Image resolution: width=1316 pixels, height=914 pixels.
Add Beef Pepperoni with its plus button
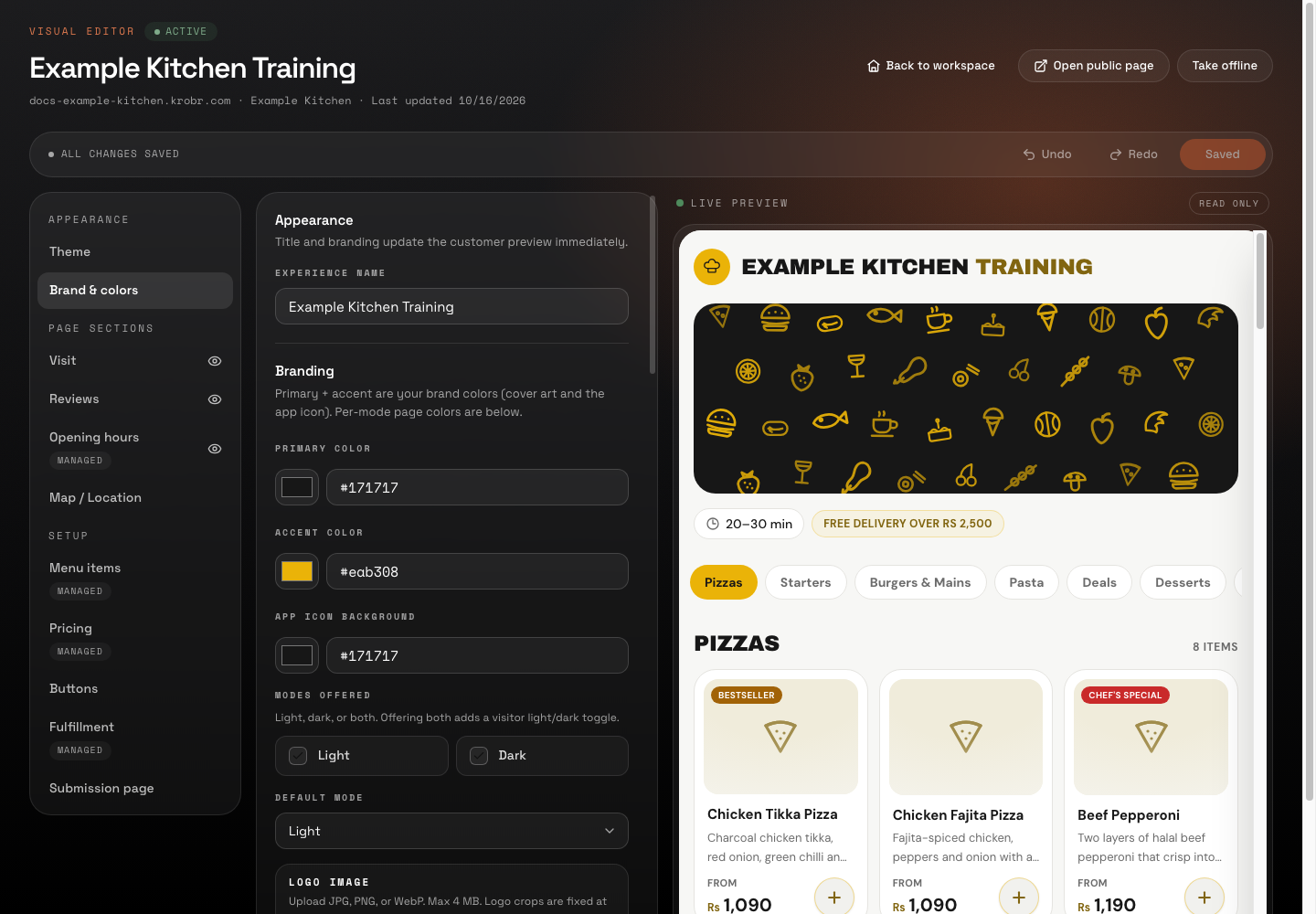point(1205,898)
